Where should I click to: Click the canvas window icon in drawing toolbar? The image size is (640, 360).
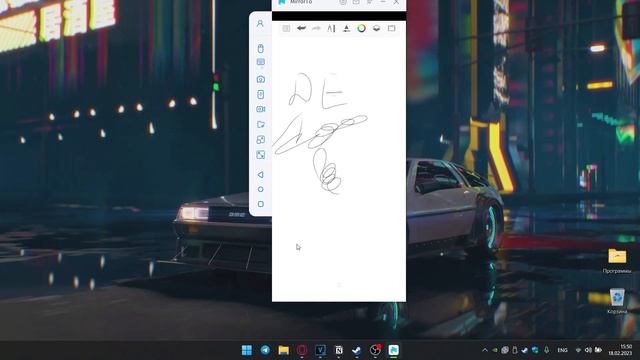click(x=391, y=28)
